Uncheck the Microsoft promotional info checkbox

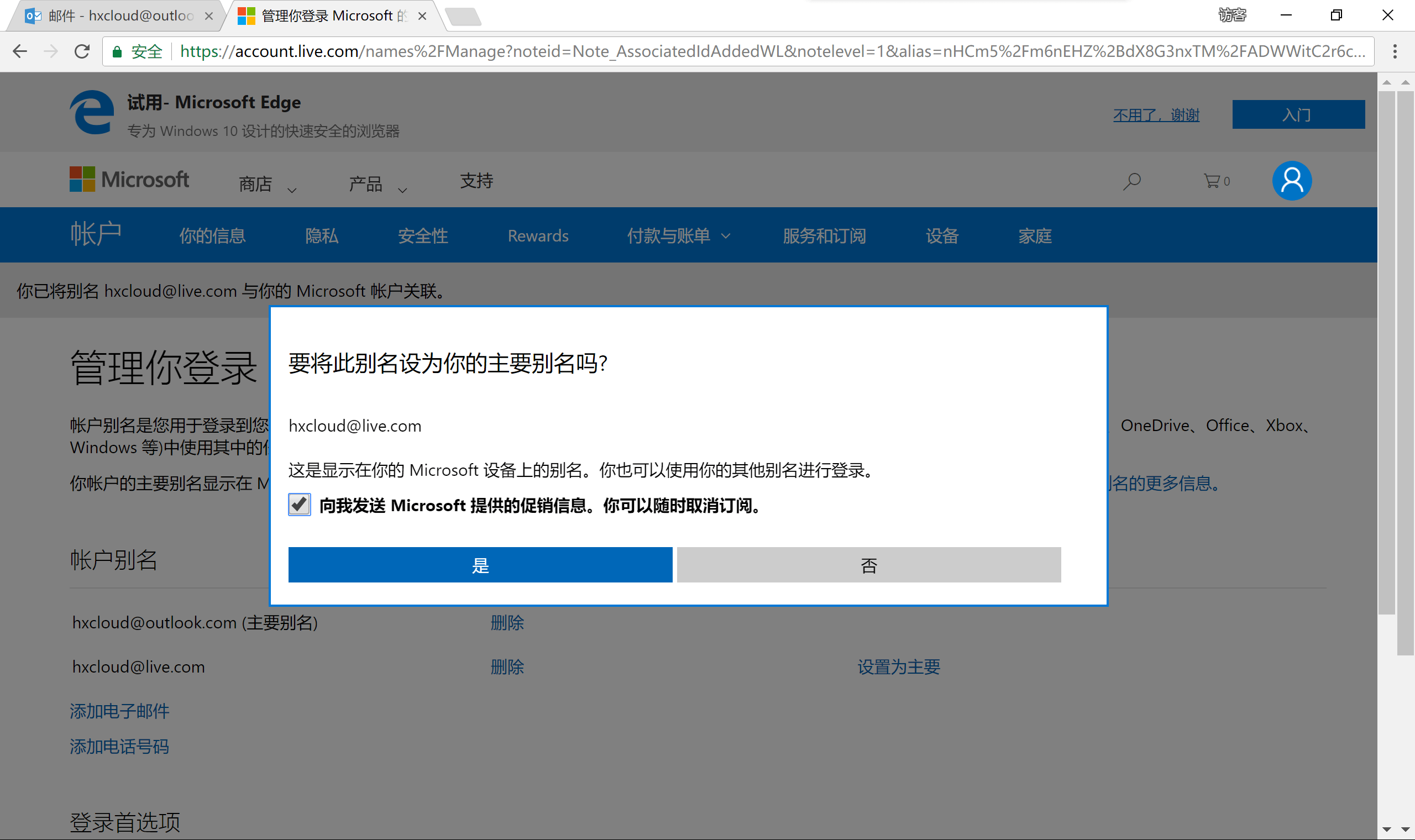pos(300,505)
